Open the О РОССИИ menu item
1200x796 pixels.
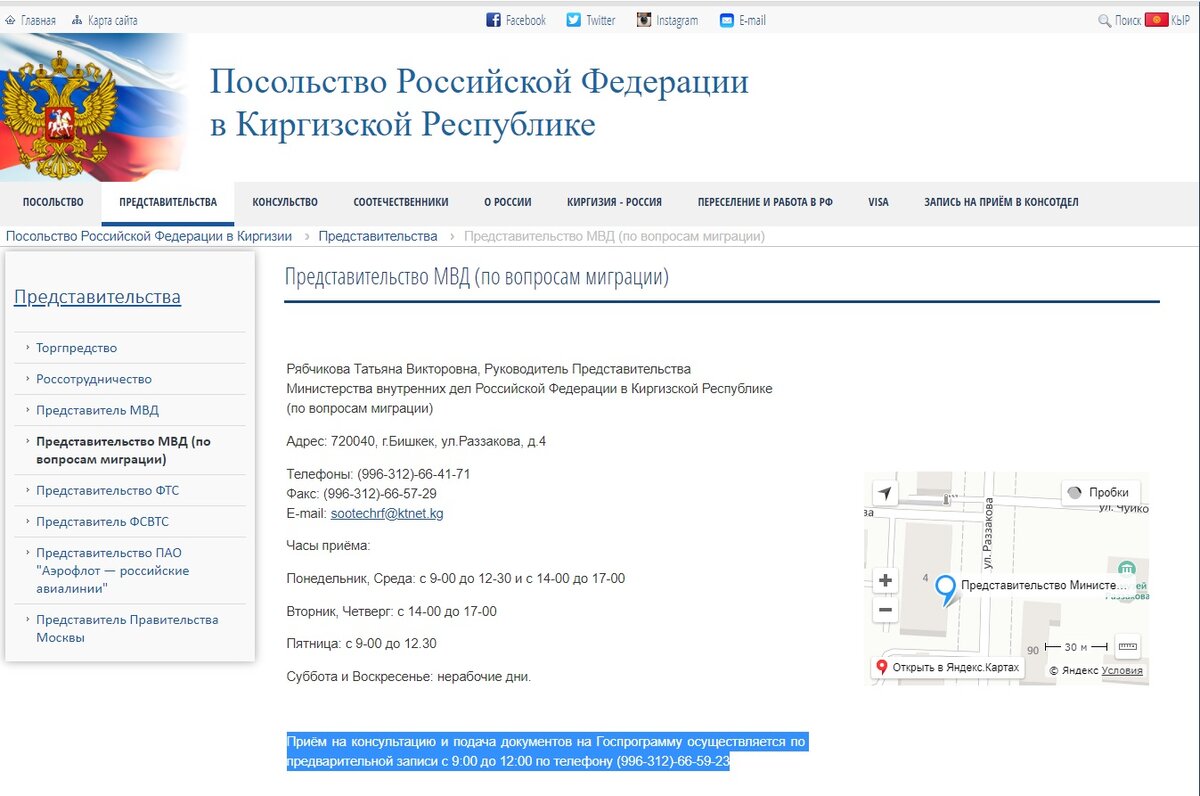[508, 202]
